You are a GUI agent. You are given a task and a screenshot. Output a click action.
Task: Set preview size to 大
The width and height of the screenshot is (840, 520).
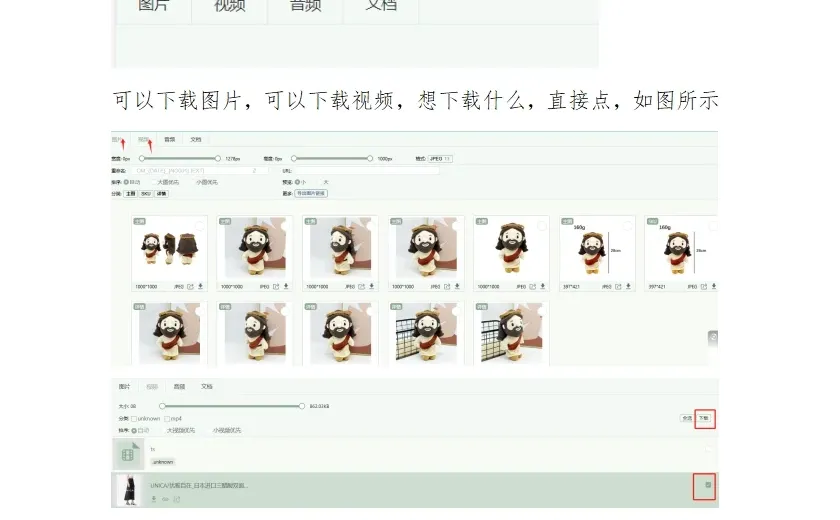[x=323, y=182]
